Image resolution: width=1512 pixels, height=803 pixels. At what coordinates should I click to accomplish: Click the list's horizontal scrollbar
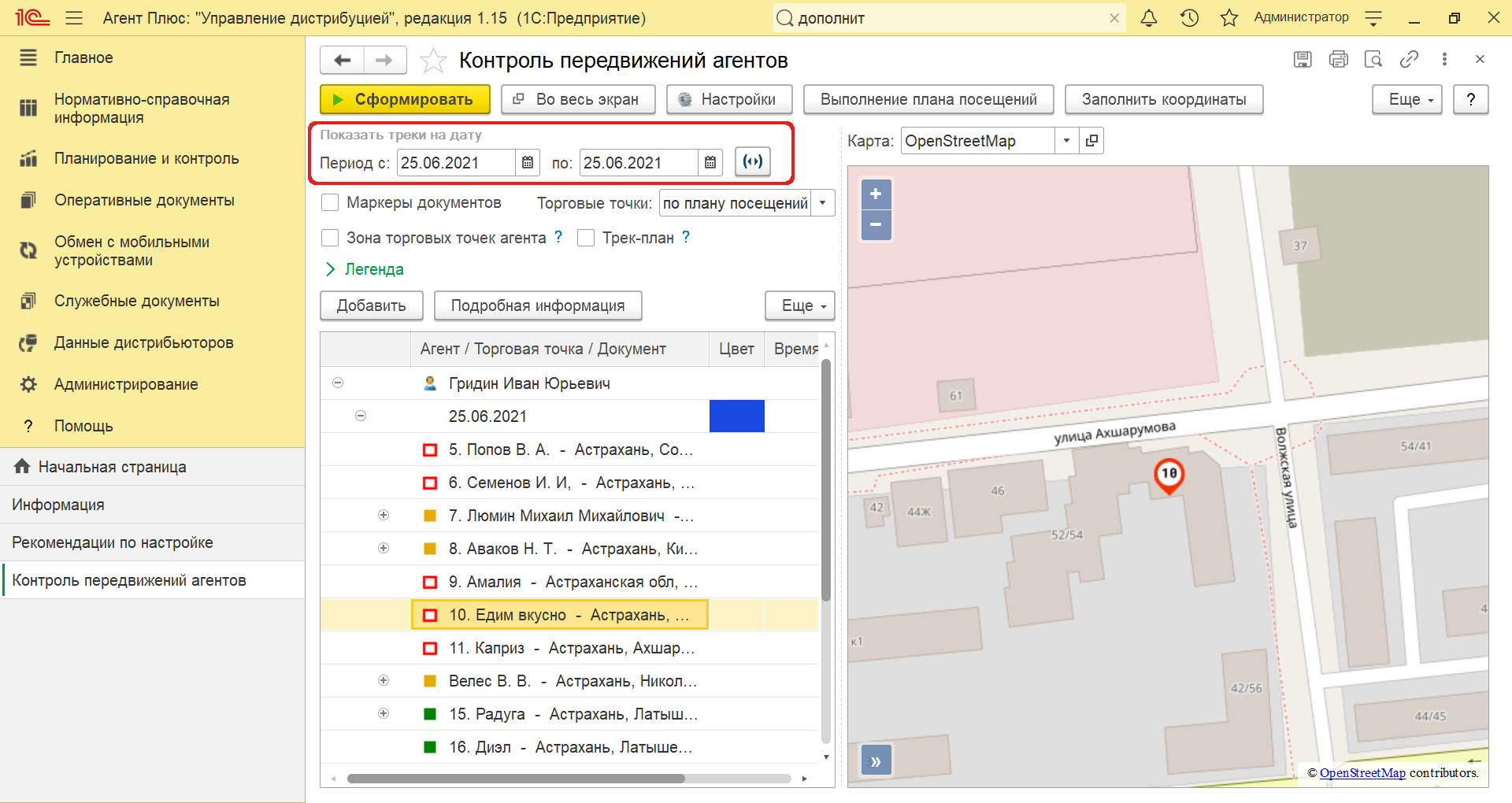(516, 779)
